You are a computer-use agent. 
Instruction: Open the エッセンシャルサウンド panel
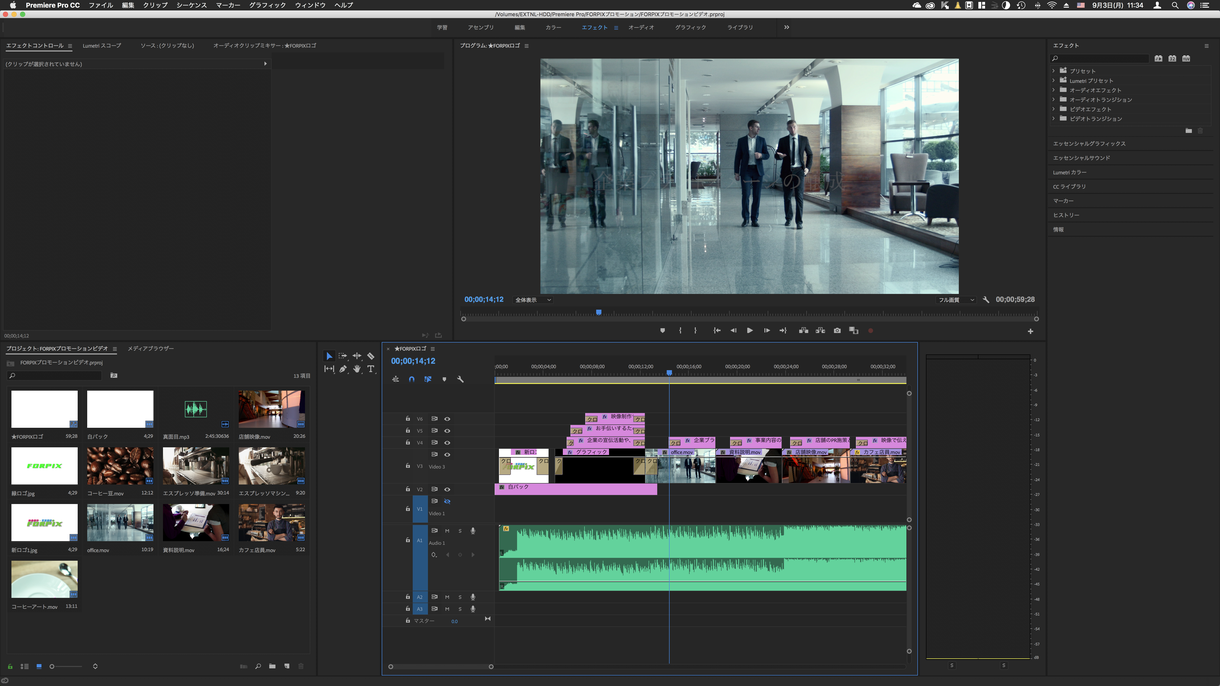tap(1081, 158)
